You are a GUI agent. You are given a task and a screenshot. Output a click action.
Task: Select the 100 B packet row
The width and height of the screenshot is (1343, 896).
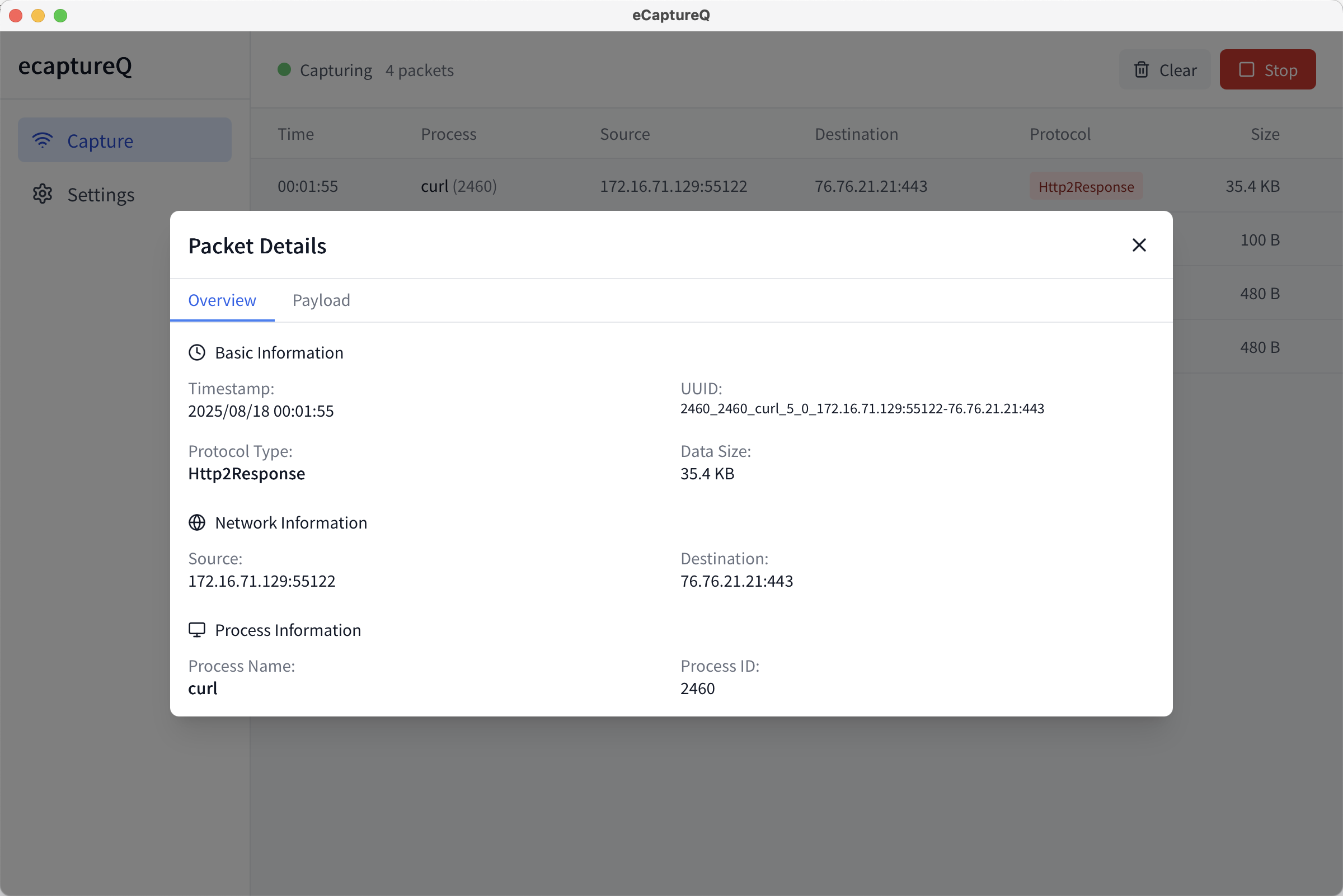click(x=1259, y=240)
